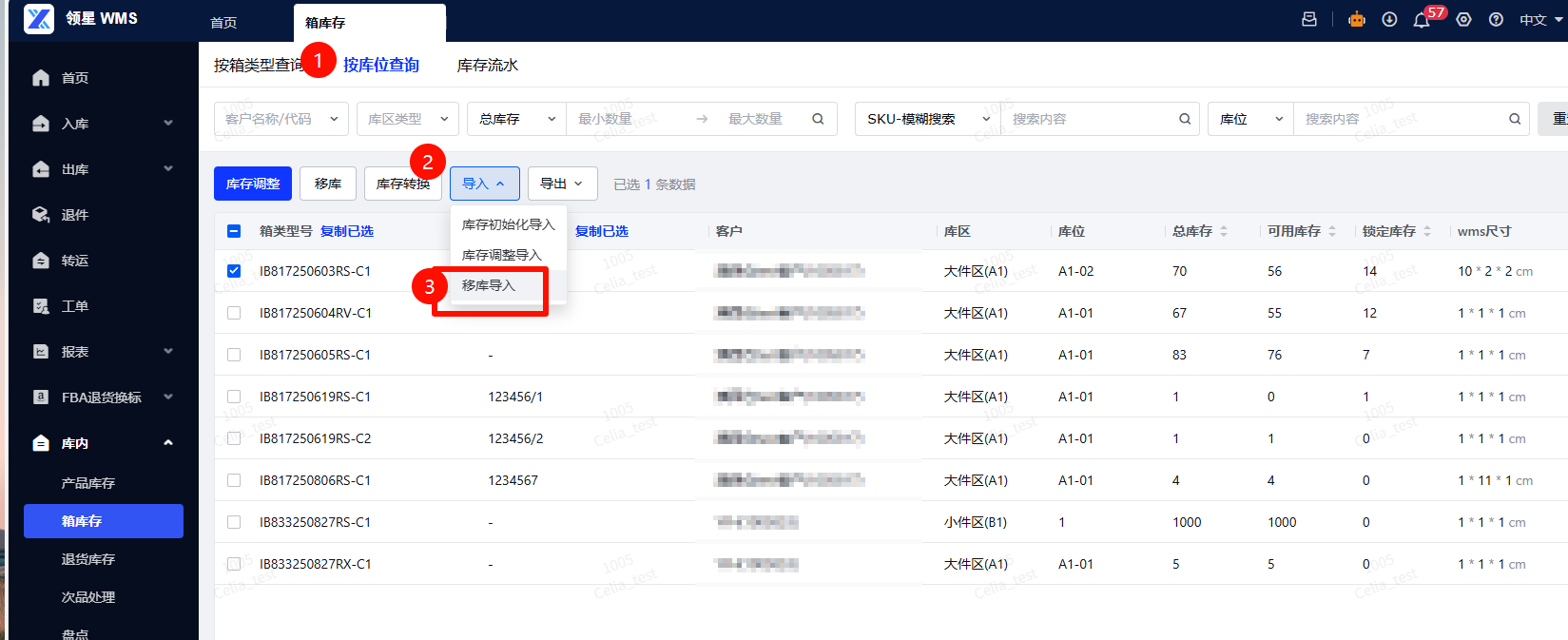The image size is (1568, 640).
Task: Open the 导出 export dropdown button
Action: 563,184
